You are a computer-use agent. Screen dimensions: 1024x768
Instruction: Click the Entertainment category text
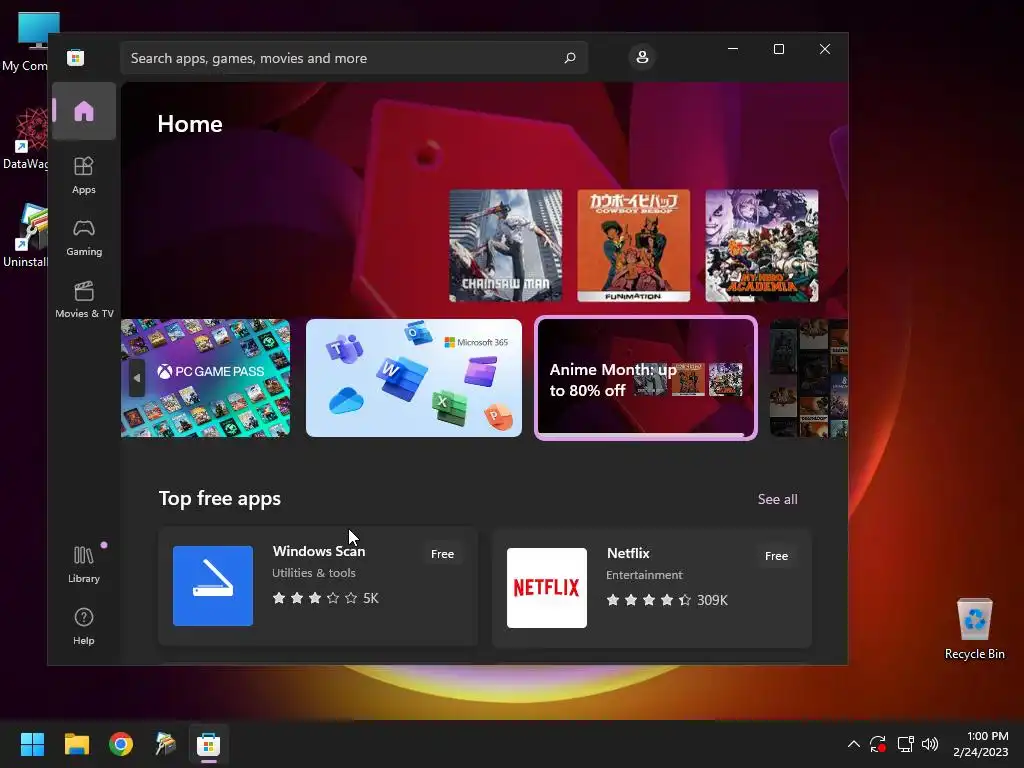pos(644,575)
